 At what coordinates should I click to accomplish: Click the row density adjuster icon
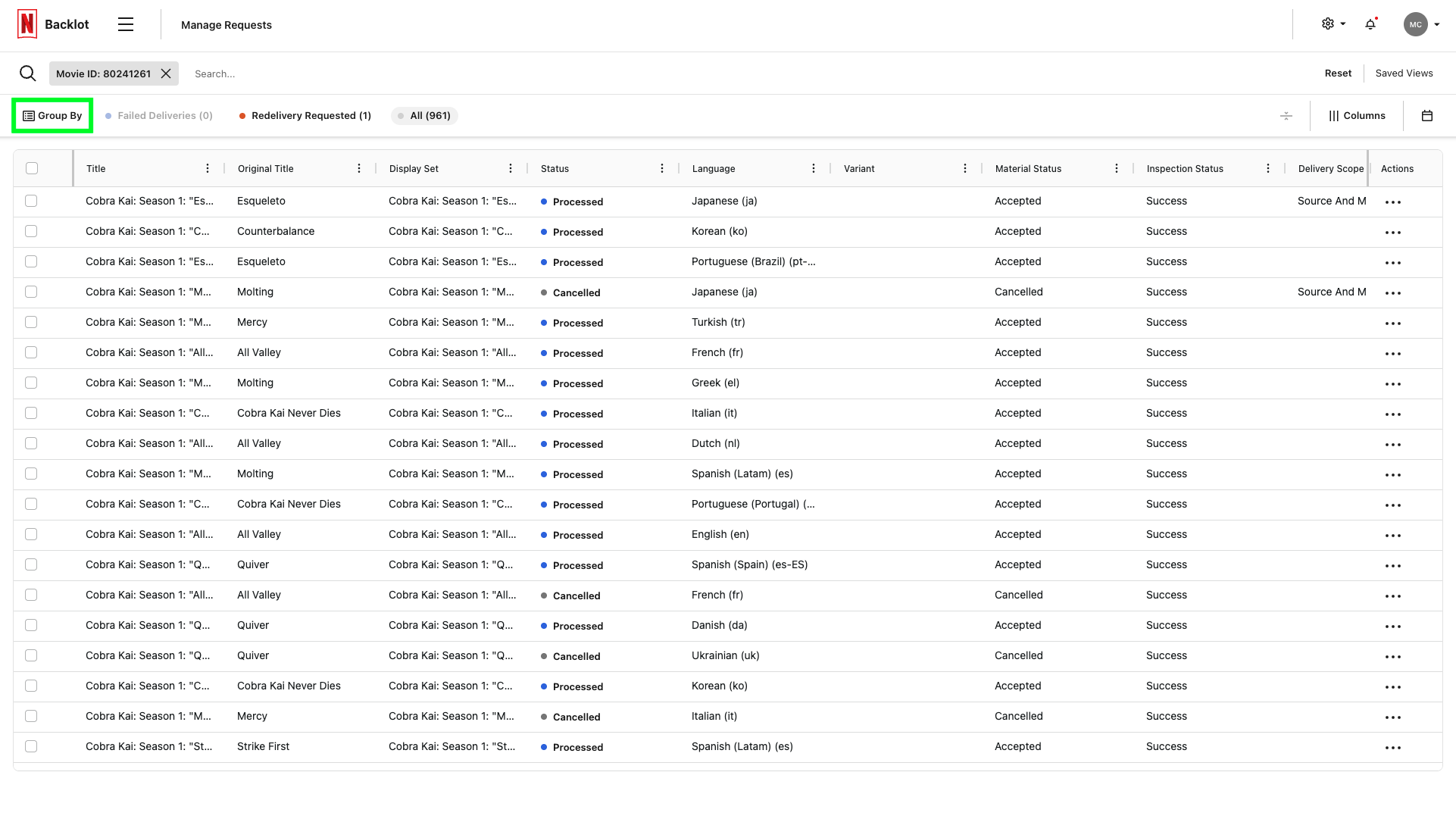(x=1286, y=115)
